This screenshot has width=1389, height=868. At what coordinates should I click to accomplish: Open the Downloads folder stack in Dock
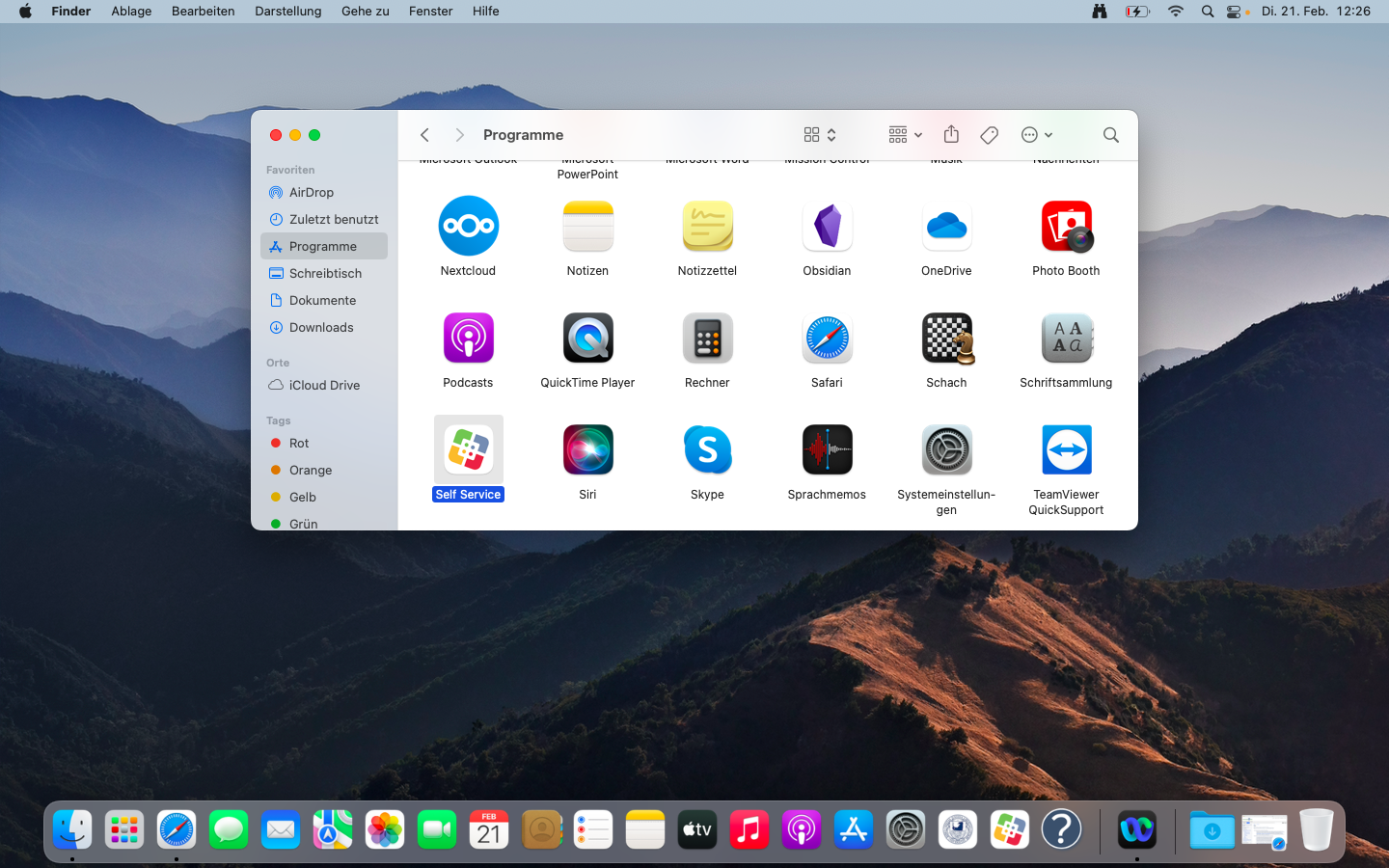[x=1212, y=829]
